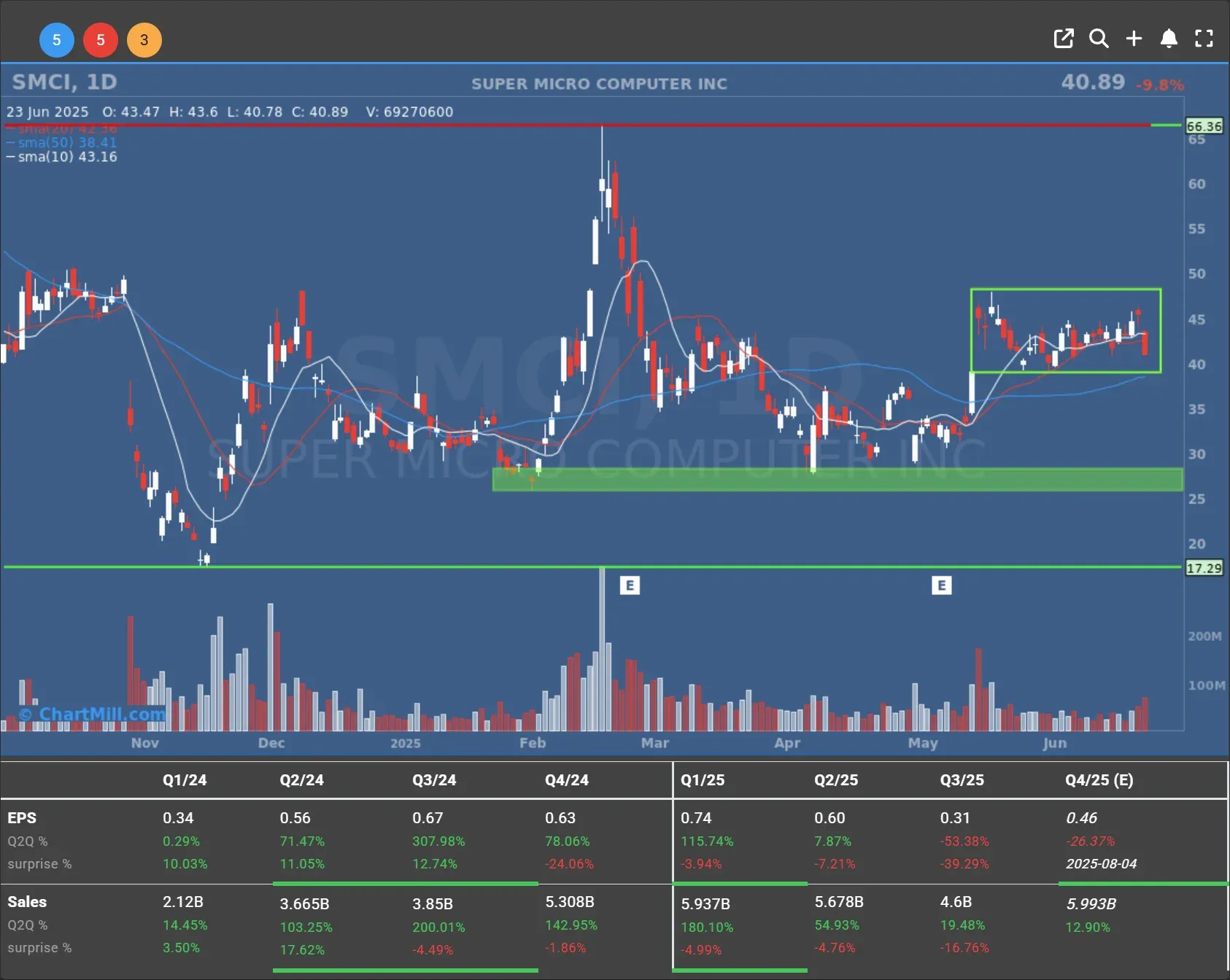The width and height of the screenshot is (1230, 980).
Task: Click the EPS row label
Action: [x=22, y=817]
